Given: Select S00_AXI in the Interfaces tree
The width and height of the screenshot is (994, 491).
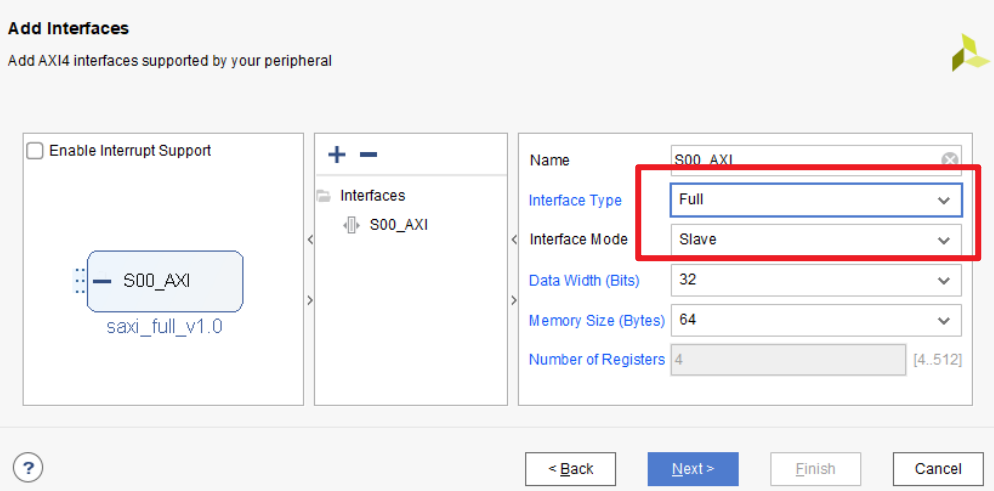Looking at the screenshot, I should (x=399, y=225).
